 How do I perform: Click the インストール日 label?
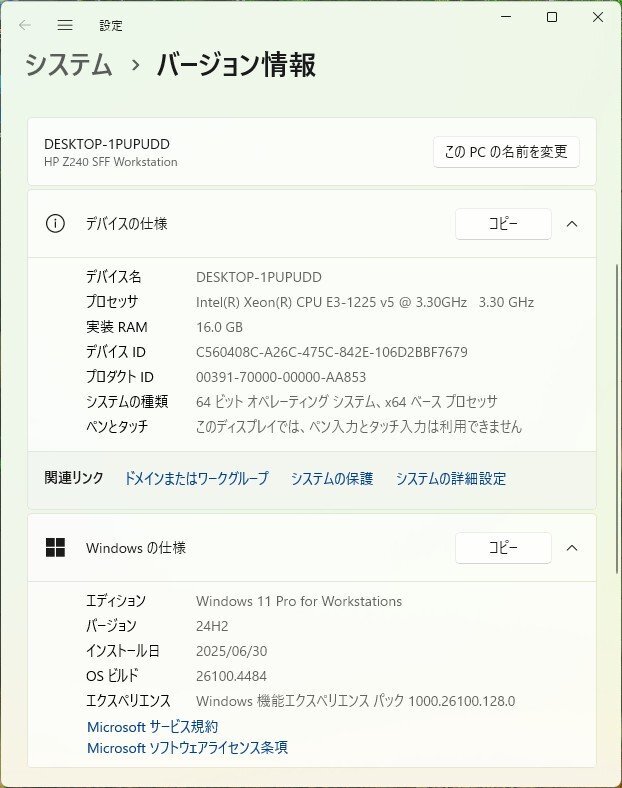coord(123,651)
